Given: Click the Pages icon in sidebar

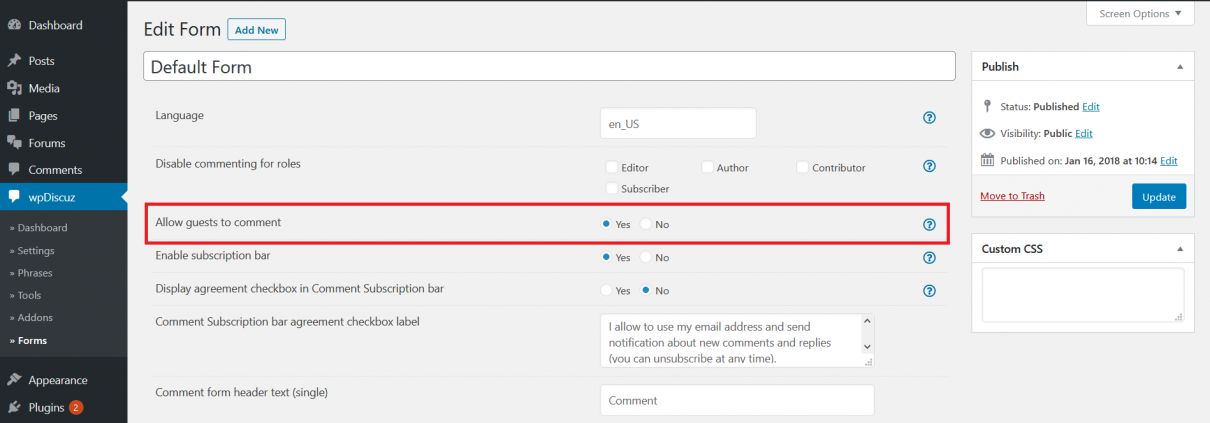Looking at the screenshot, I should 14,115.
